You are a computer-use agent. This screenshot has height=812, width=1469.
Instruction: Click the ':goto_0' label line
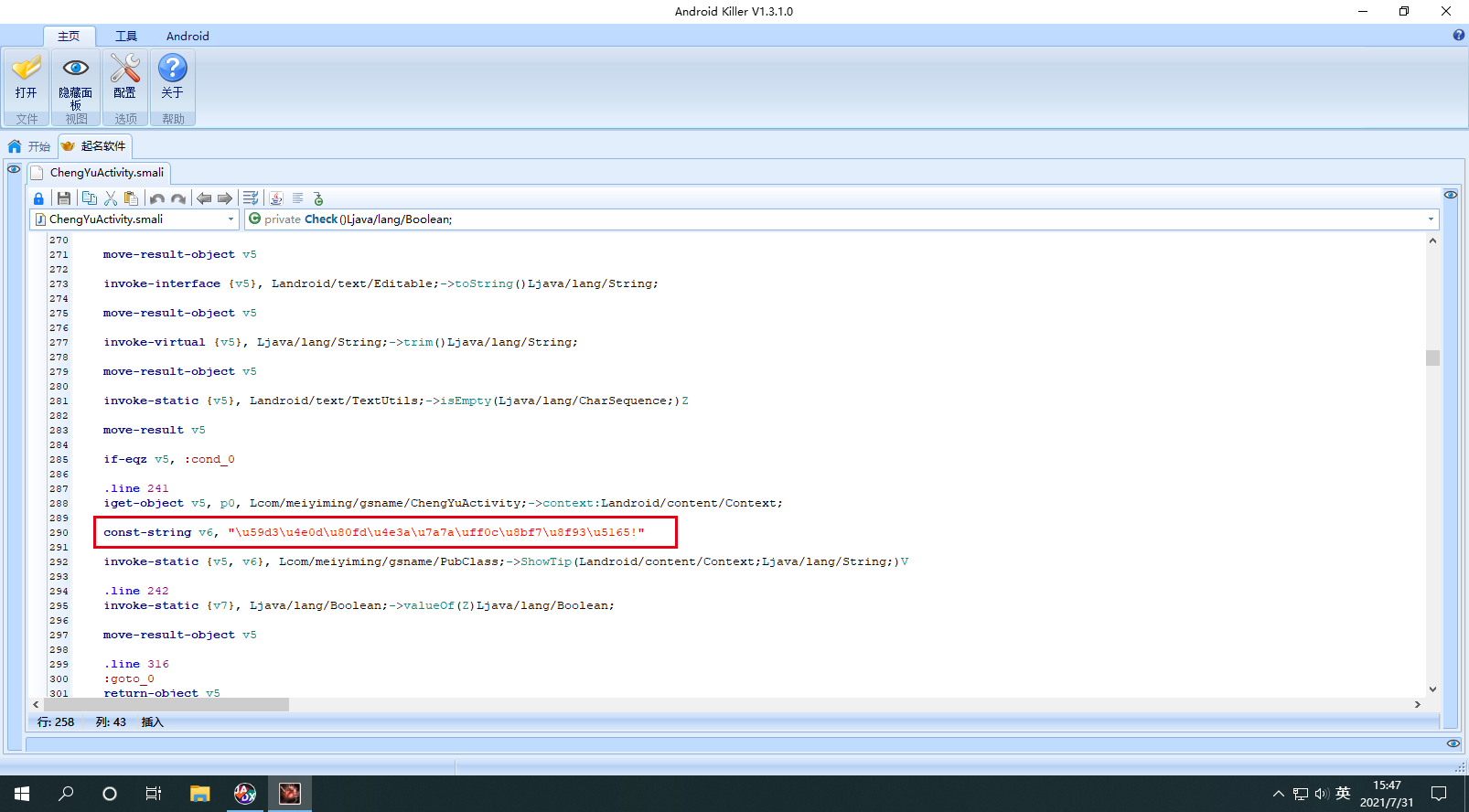[129, 678]
